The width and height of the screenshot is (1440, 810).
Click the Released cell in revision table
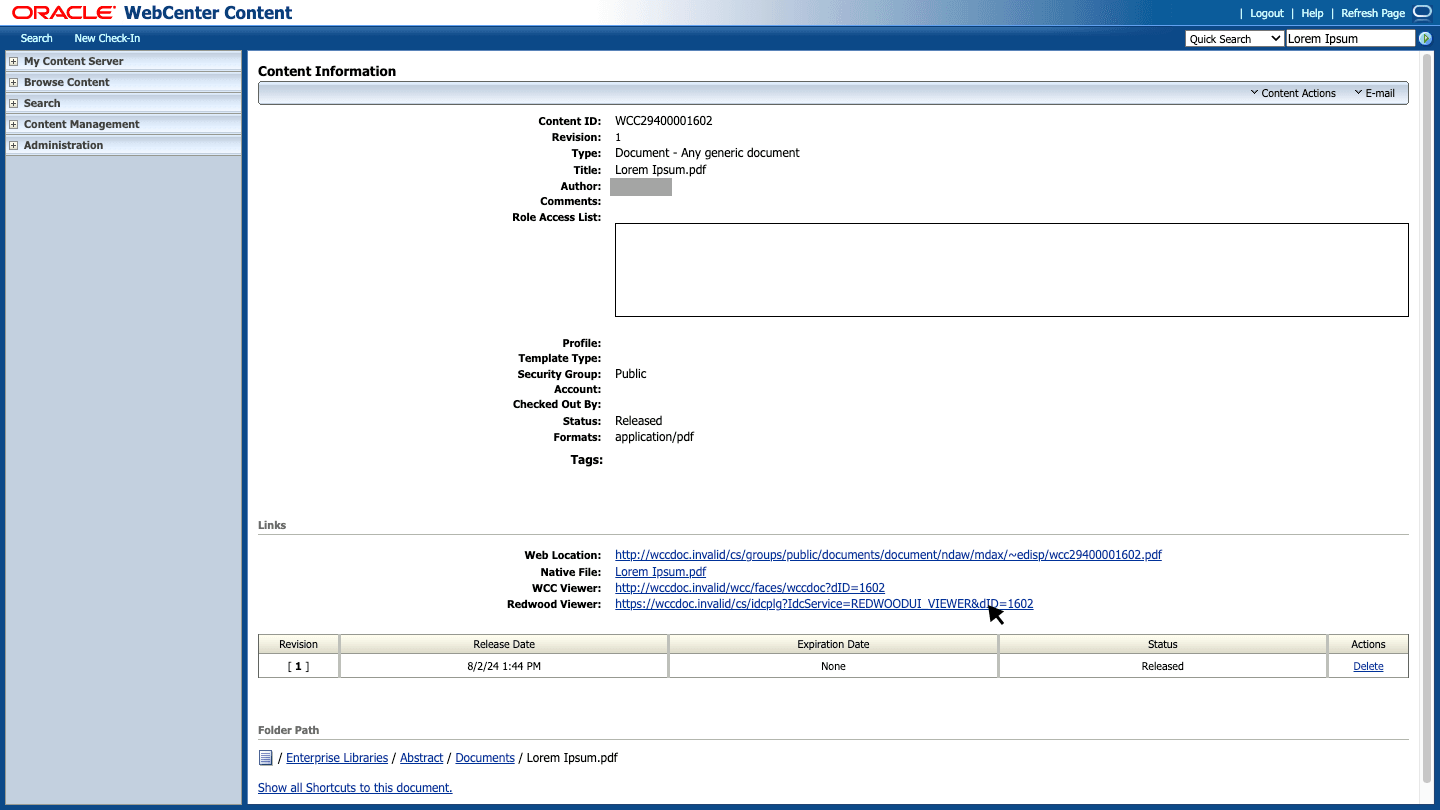click(1163, 666)
